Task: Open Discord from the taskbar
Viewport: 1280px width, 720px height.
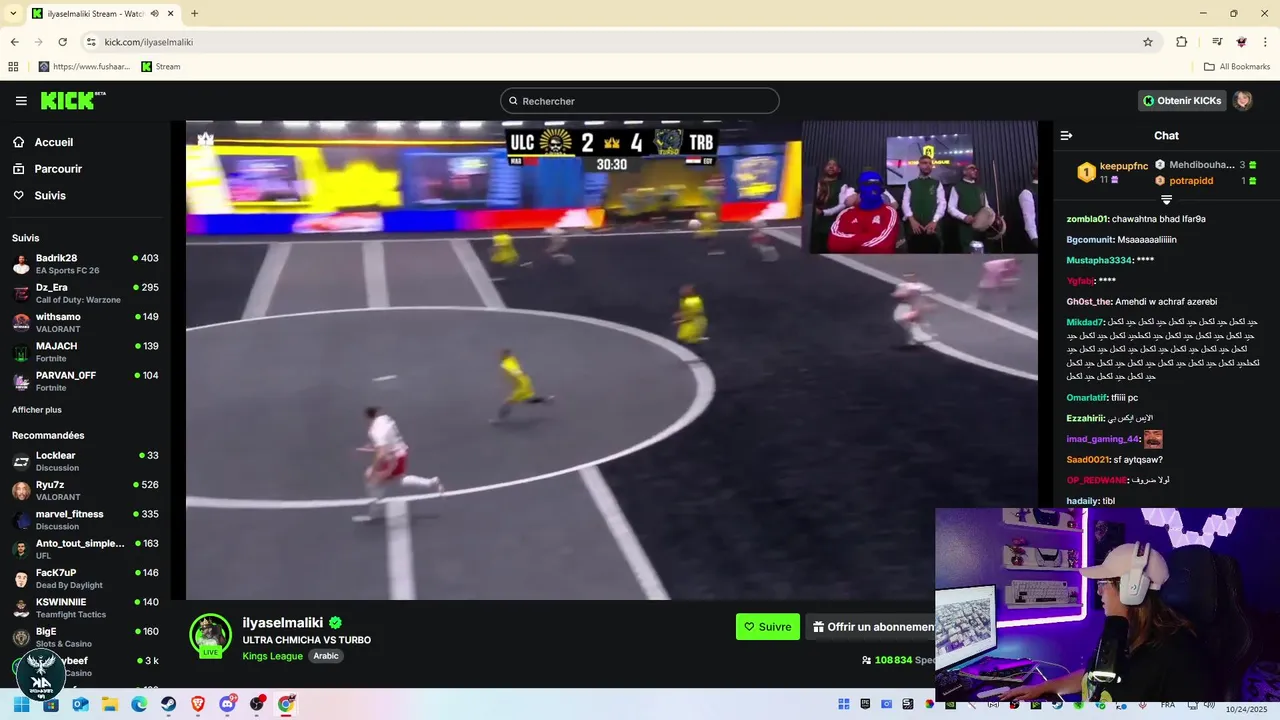Action: (x=227, y=704)
